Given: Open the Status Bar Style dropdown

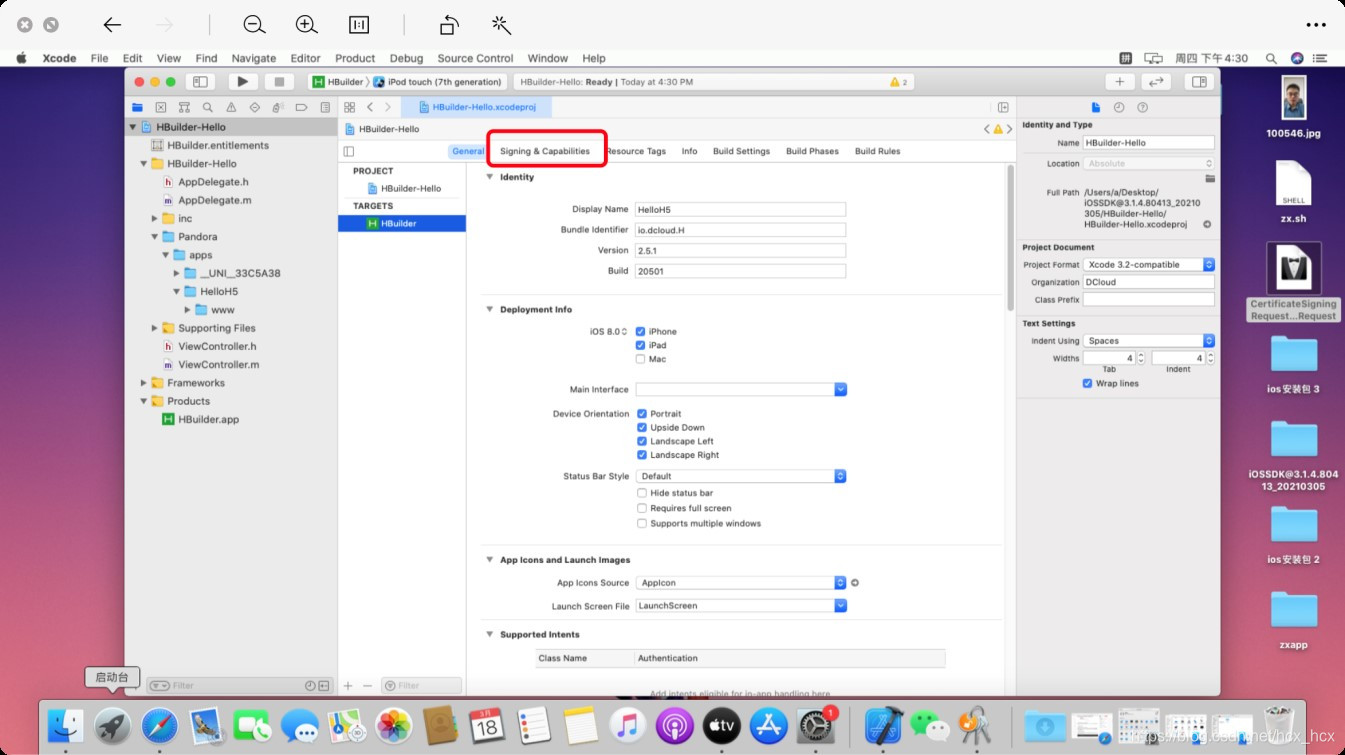Looking at the screenshot, I should 741,476.
